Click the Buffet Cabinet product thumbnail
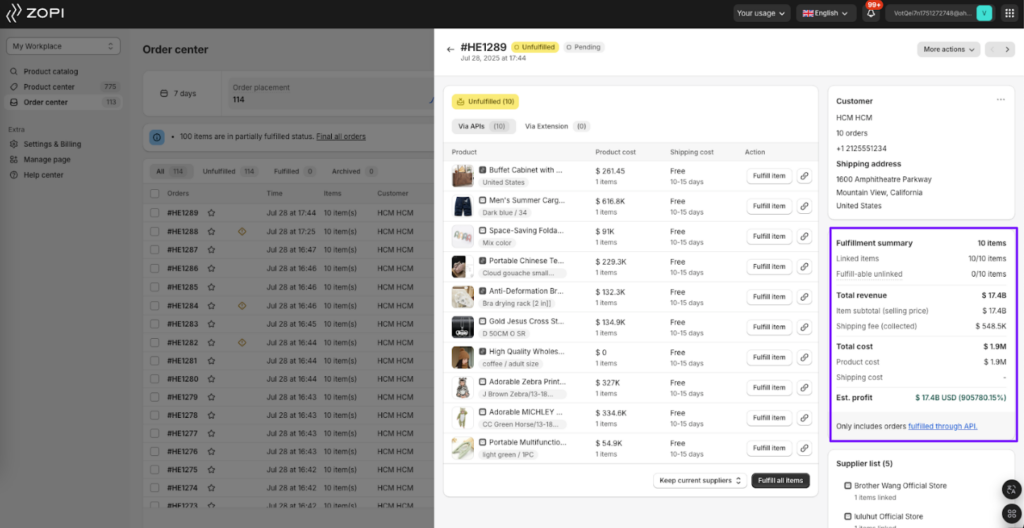Screen dimensions: 1024x528 point(462,176)
